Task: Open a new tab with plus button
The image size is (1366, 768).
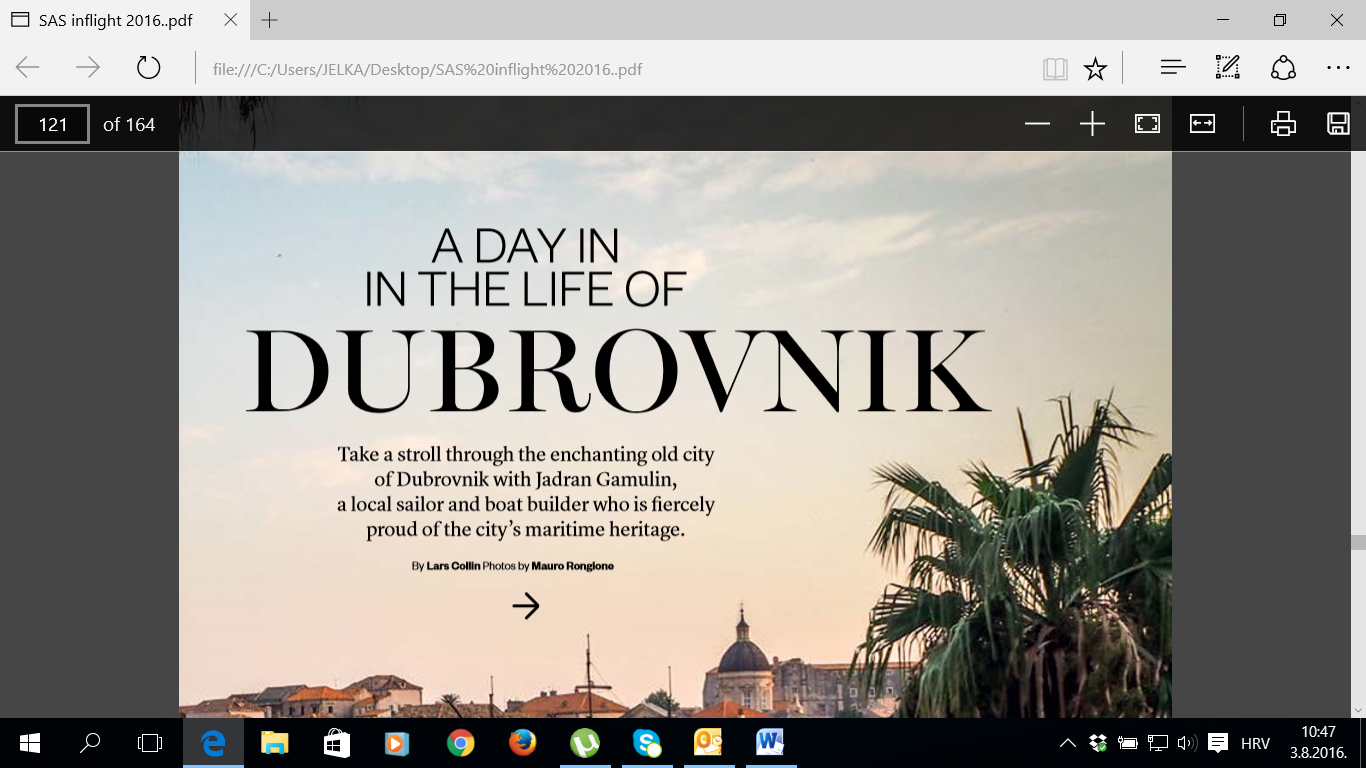Action: 269,20
